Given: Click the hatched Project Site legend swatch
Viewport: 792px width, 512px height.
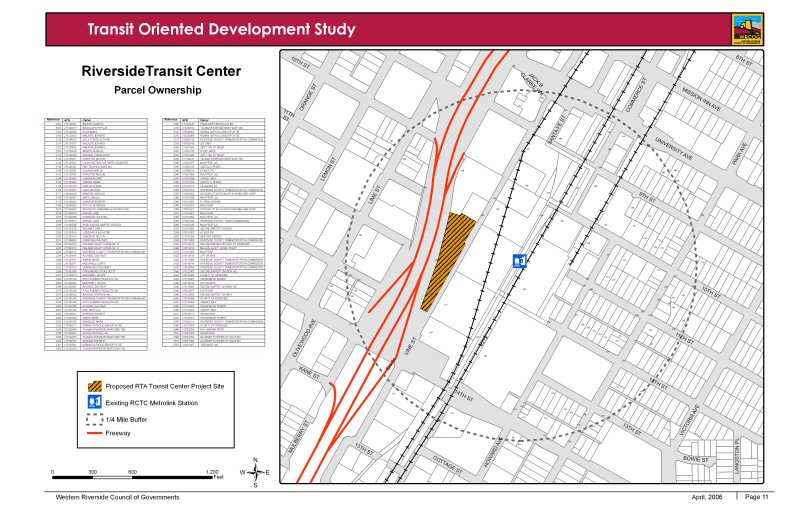Looking at the screenshot, I should 94,385.
